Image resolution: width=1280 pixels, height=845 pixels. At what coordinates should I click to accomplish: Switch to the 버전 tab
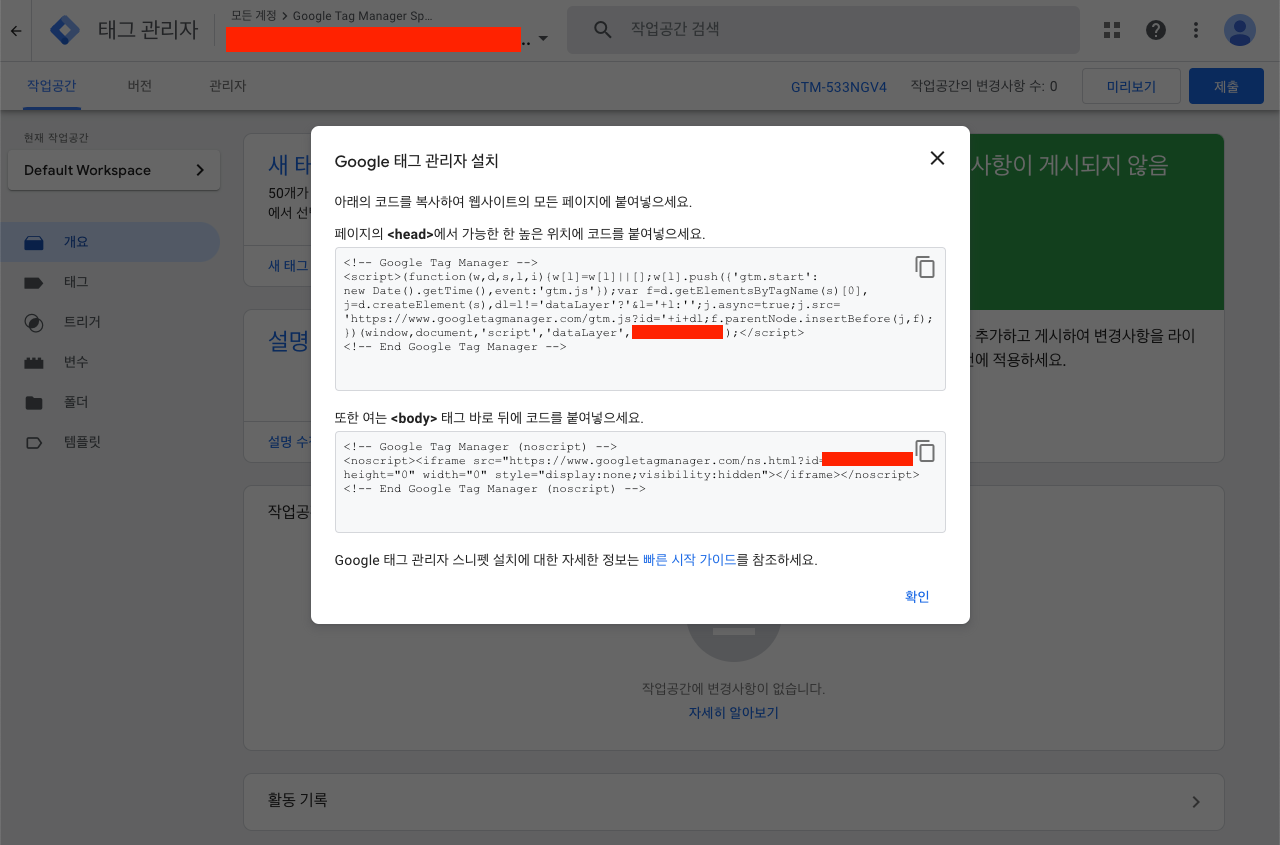(x=140, y=87)
